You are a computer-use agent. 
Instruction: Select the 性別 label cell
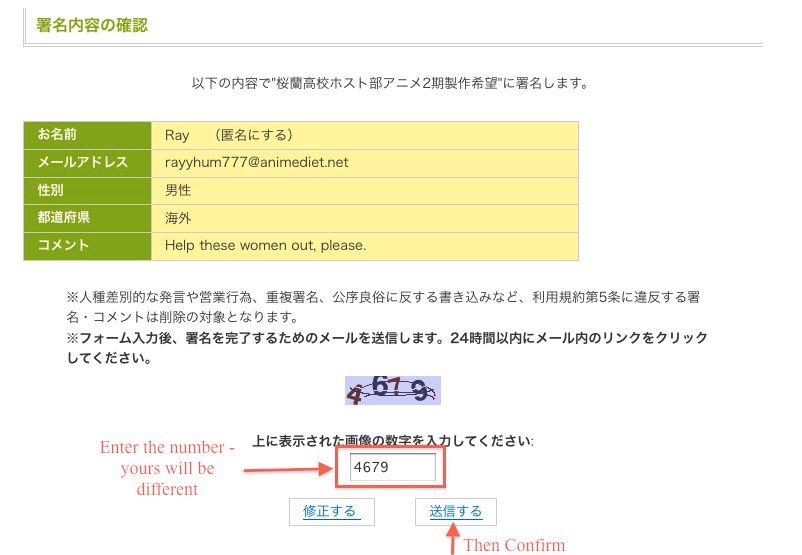click(x=87, y=191)
